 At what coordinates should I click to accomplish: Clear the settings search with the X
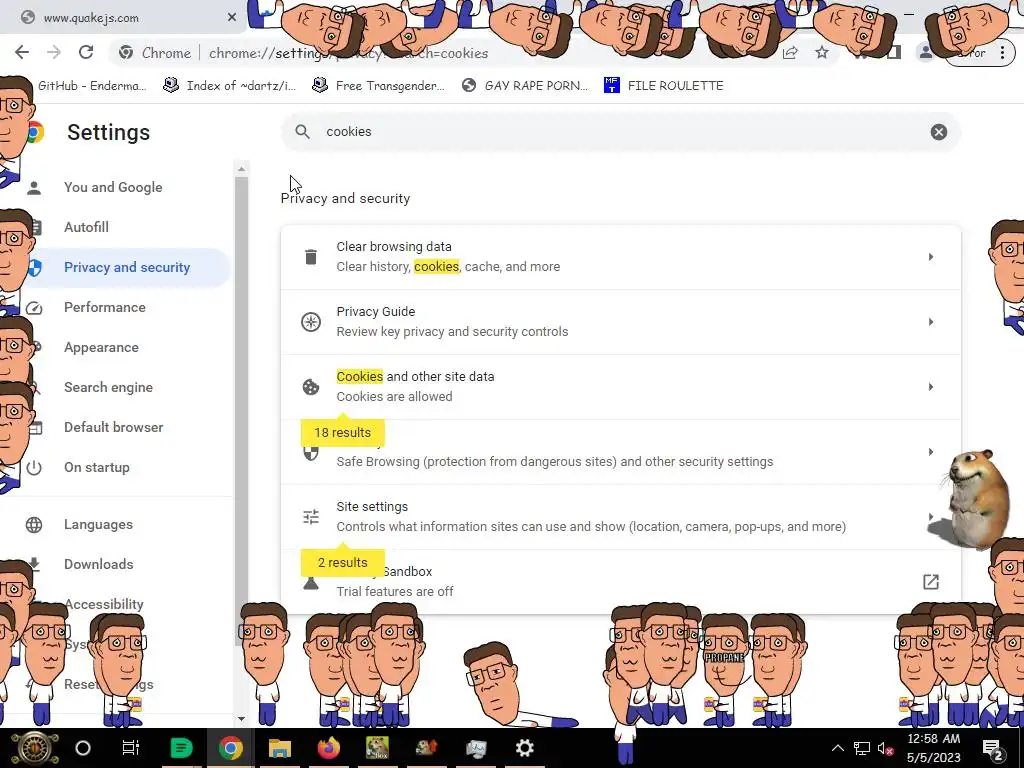click(938, 132)
